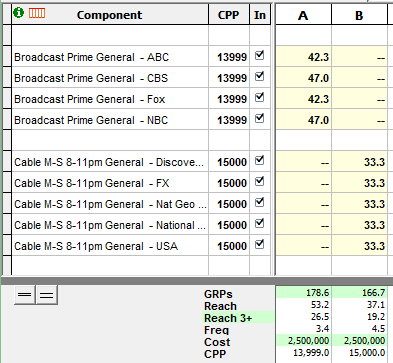
Task: Click row selector beside Broadcast ABC row
Action: coord(7,57)
